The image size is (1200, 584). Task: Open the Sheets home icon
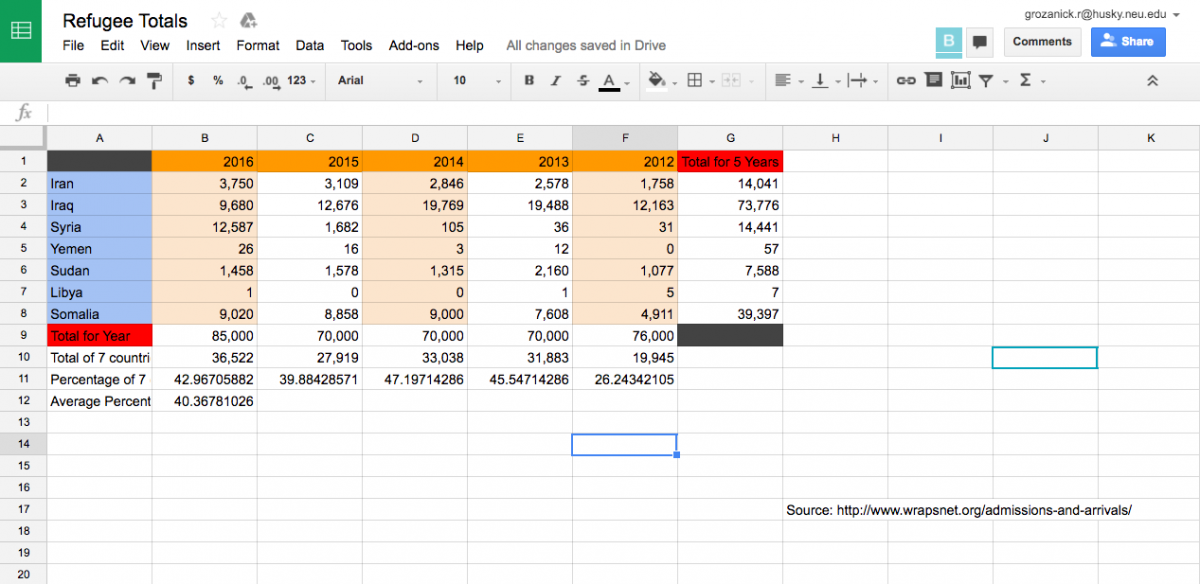pyautogui.click(x=21, y=31)
